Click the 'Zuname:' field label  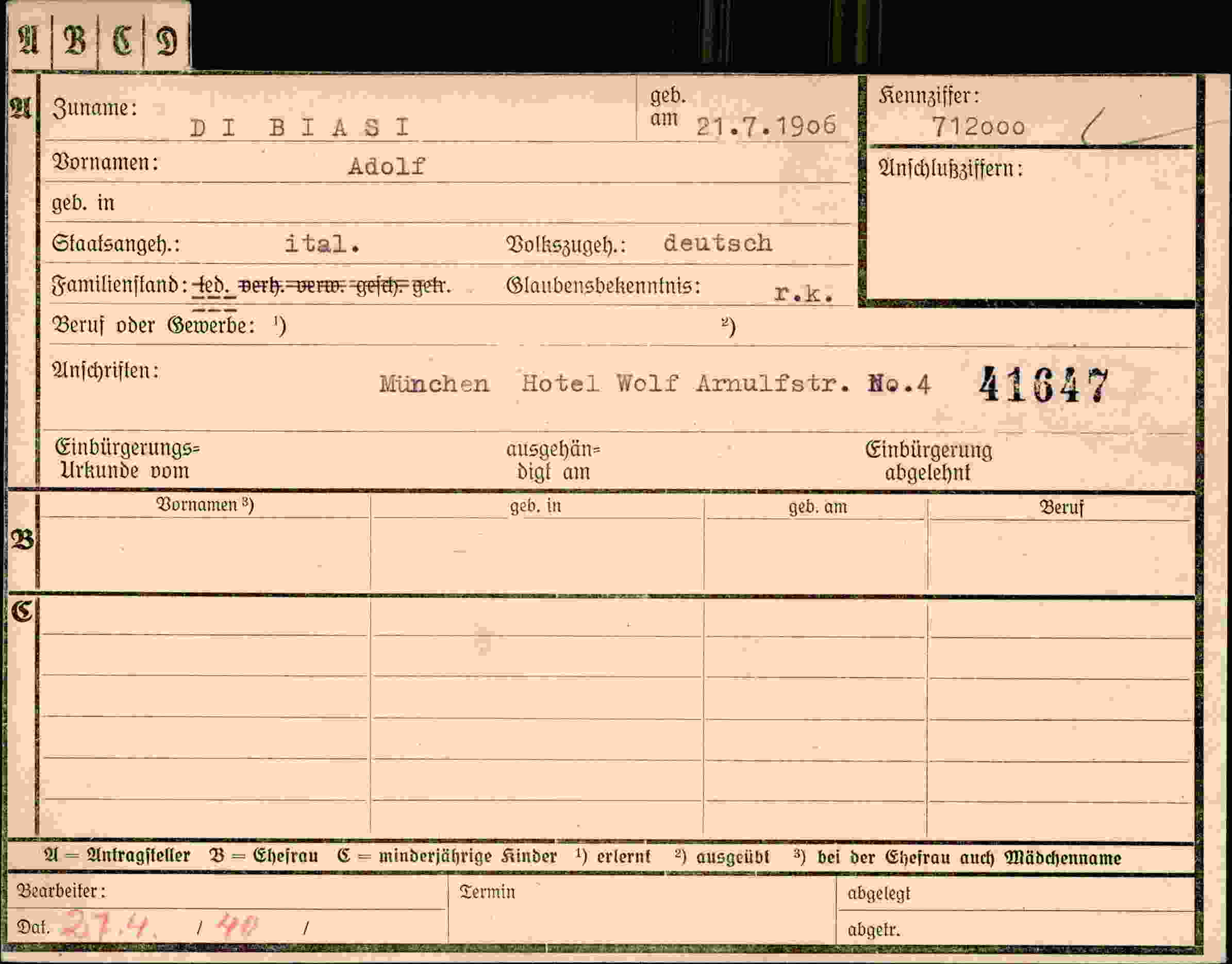click(x=95, y=107)
